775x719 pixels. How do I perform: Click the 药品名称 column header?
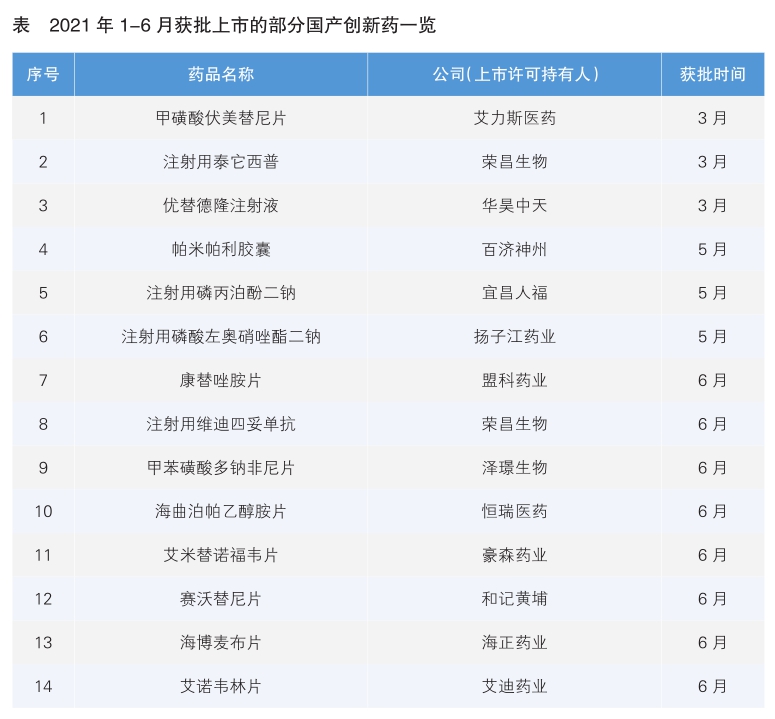pyautogui.click(x=221, y=75)
